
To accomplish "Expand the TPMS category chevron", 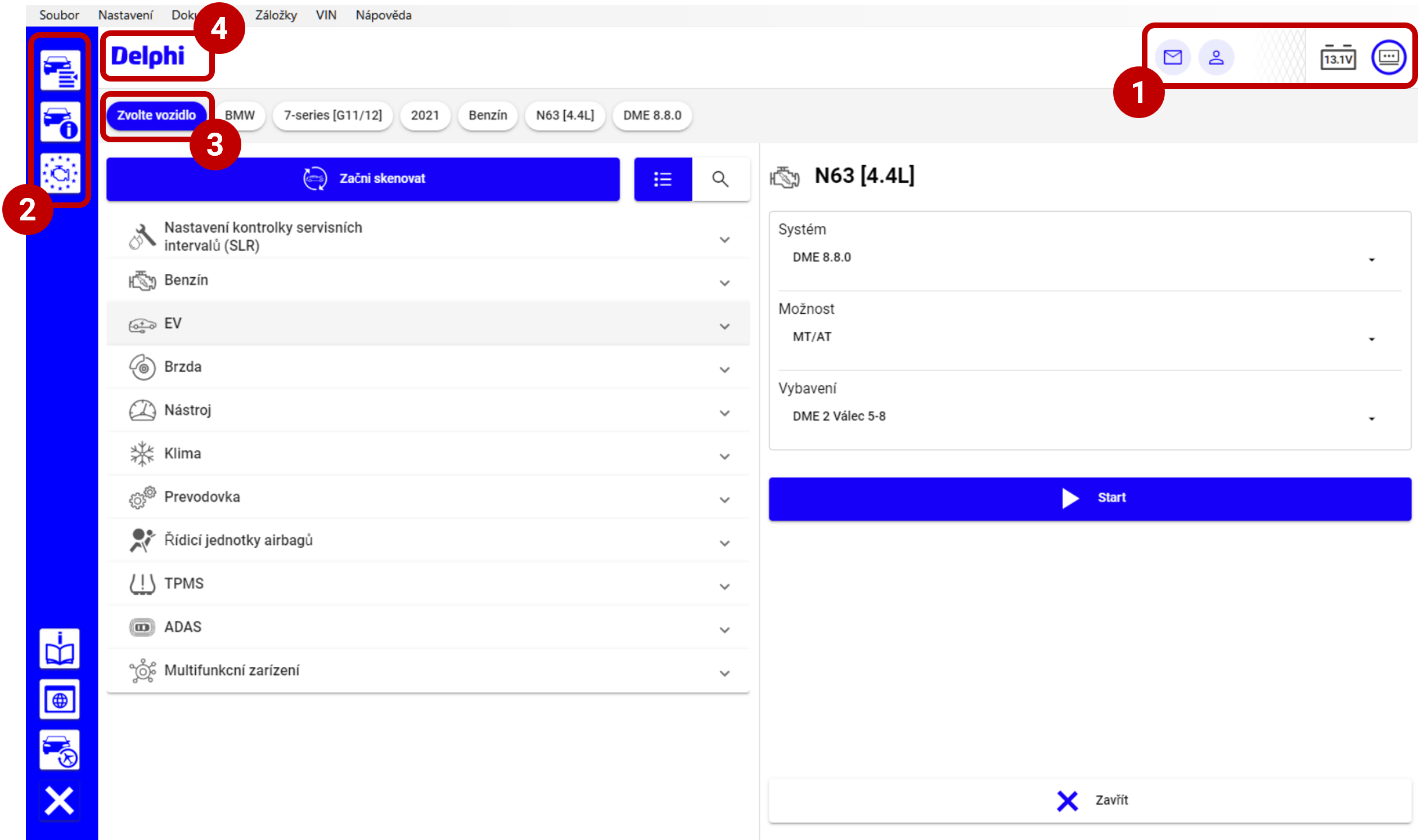I will [724, 587].
